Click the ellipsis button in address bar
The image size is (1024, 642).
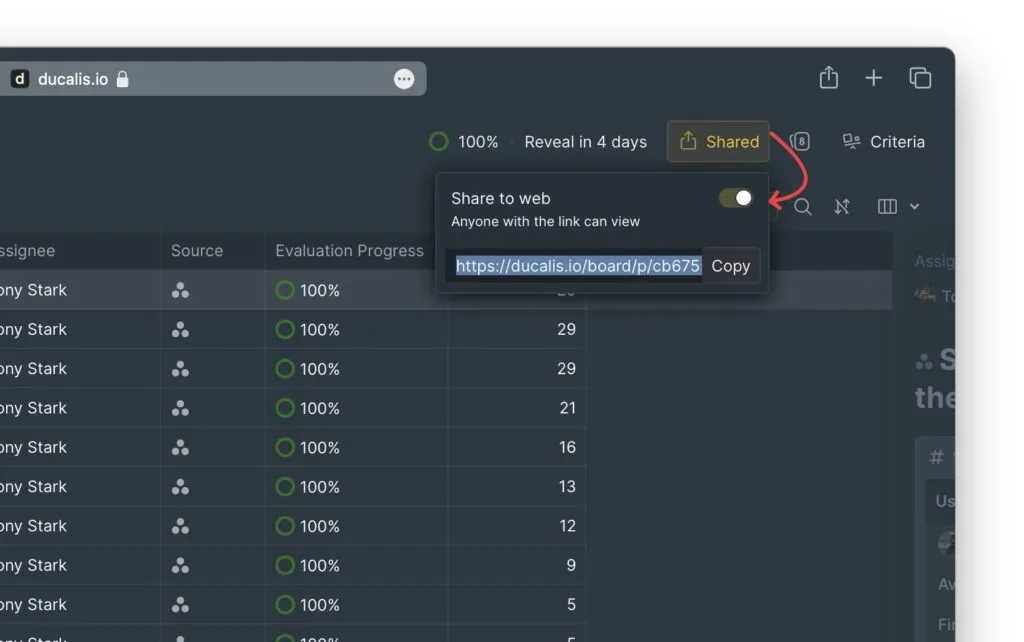[404, 79]
